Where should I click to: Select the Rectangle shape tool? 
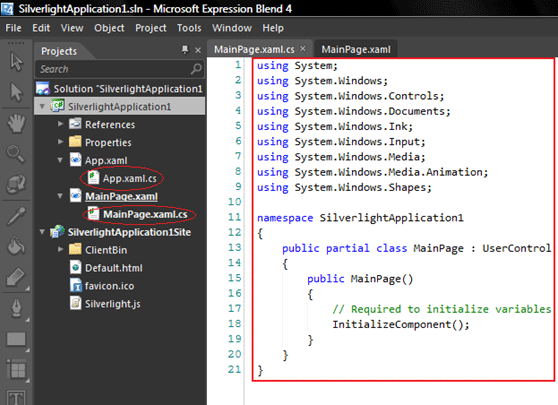(x=16, y=339)
